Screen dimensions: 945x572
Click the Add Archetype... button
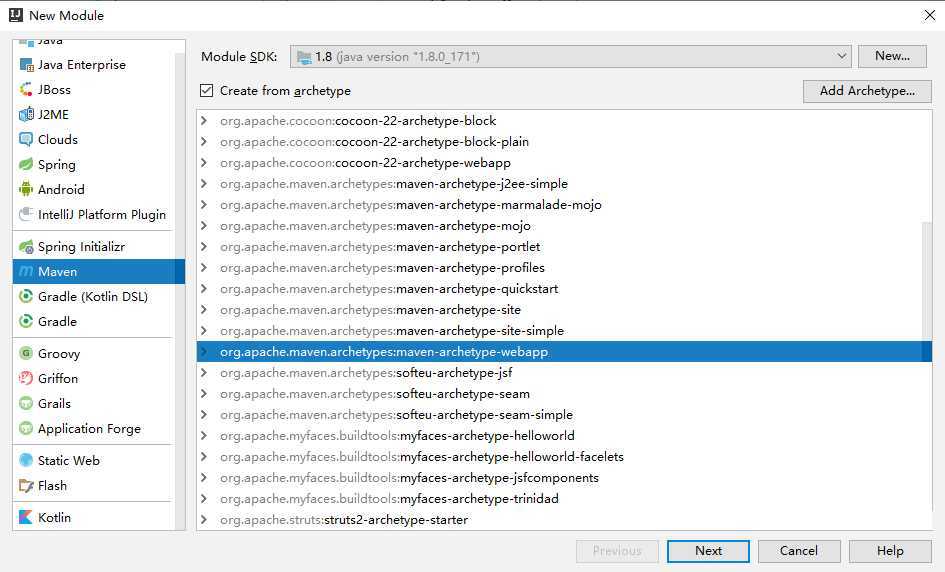click(x=867, y=91)
